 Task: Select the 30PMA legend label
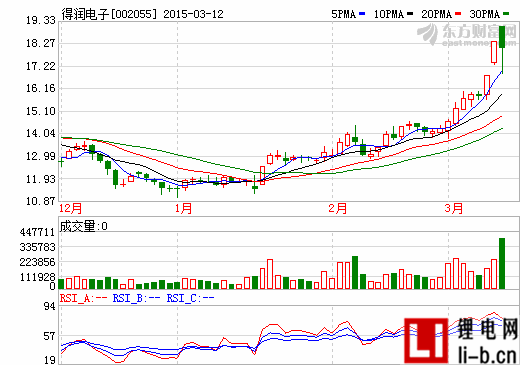[485, 14]
